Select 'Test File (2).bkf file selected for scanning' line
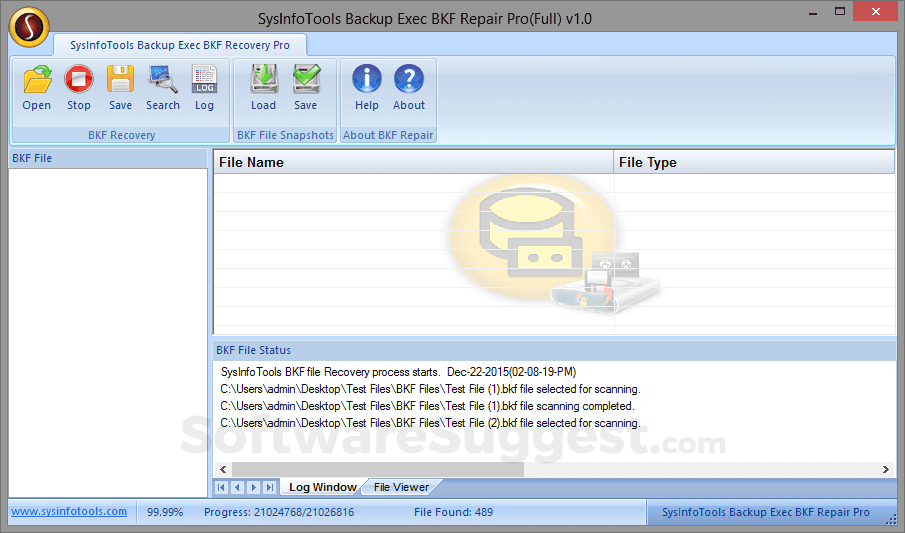The height and width of the screenshot is (533, 905). pos(431,423)
